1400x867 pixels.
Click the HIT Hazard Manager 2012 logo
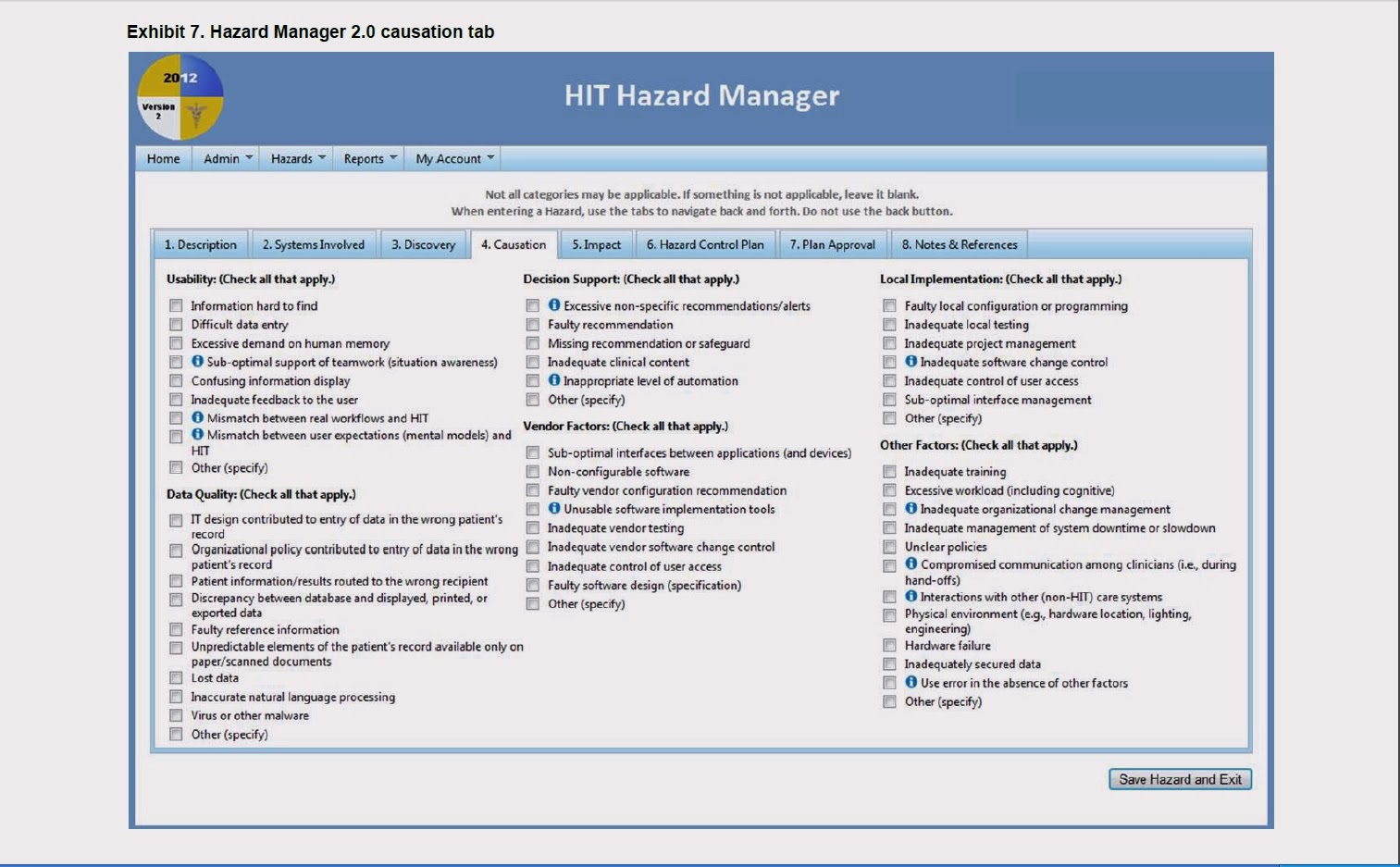180,97
